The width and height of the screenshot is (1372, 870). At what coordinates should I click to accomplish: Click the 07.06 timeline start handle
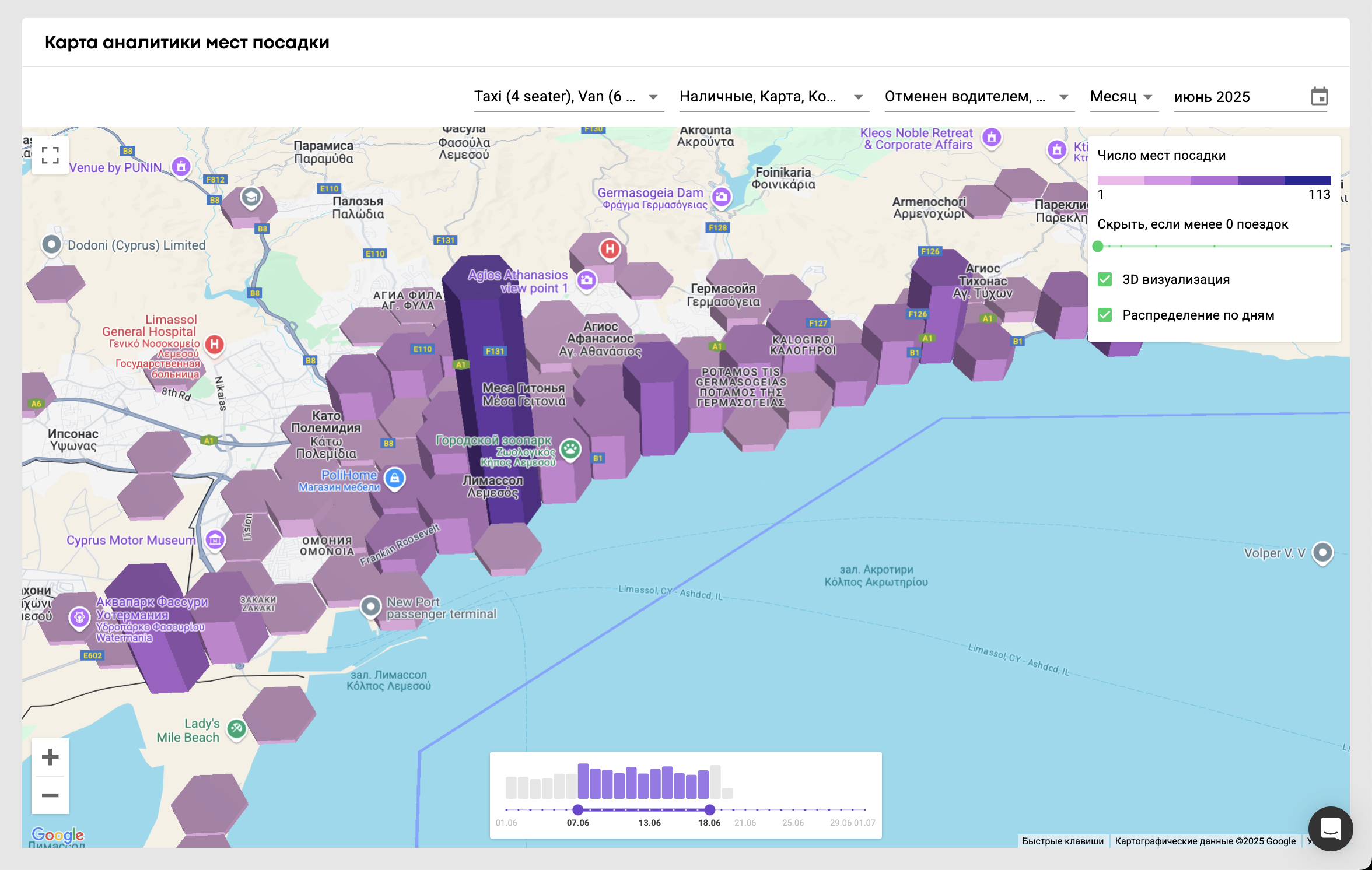[578, 809]
